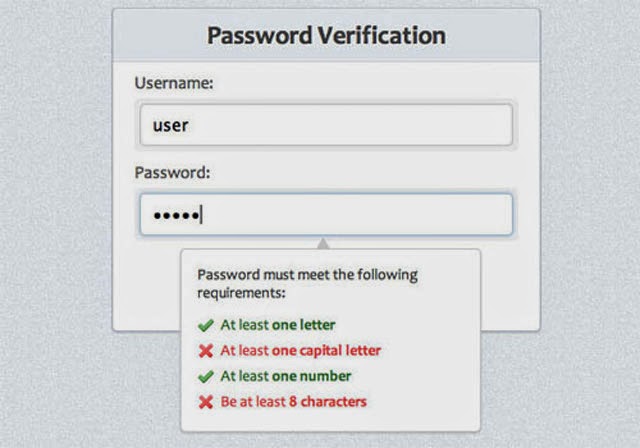The width and height of the screenshot is (640, 448).
Task: Click the red X beside capital letter
Action: tap(206, 351)
